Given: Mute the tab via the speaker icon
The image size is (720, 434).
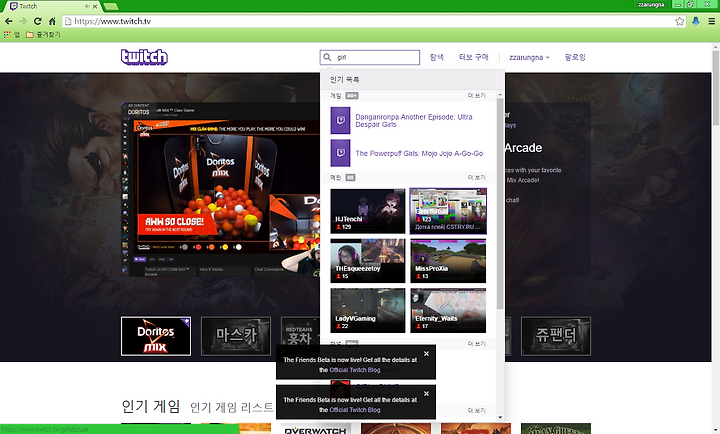Looking at the screenshot, I should (87, 6).
